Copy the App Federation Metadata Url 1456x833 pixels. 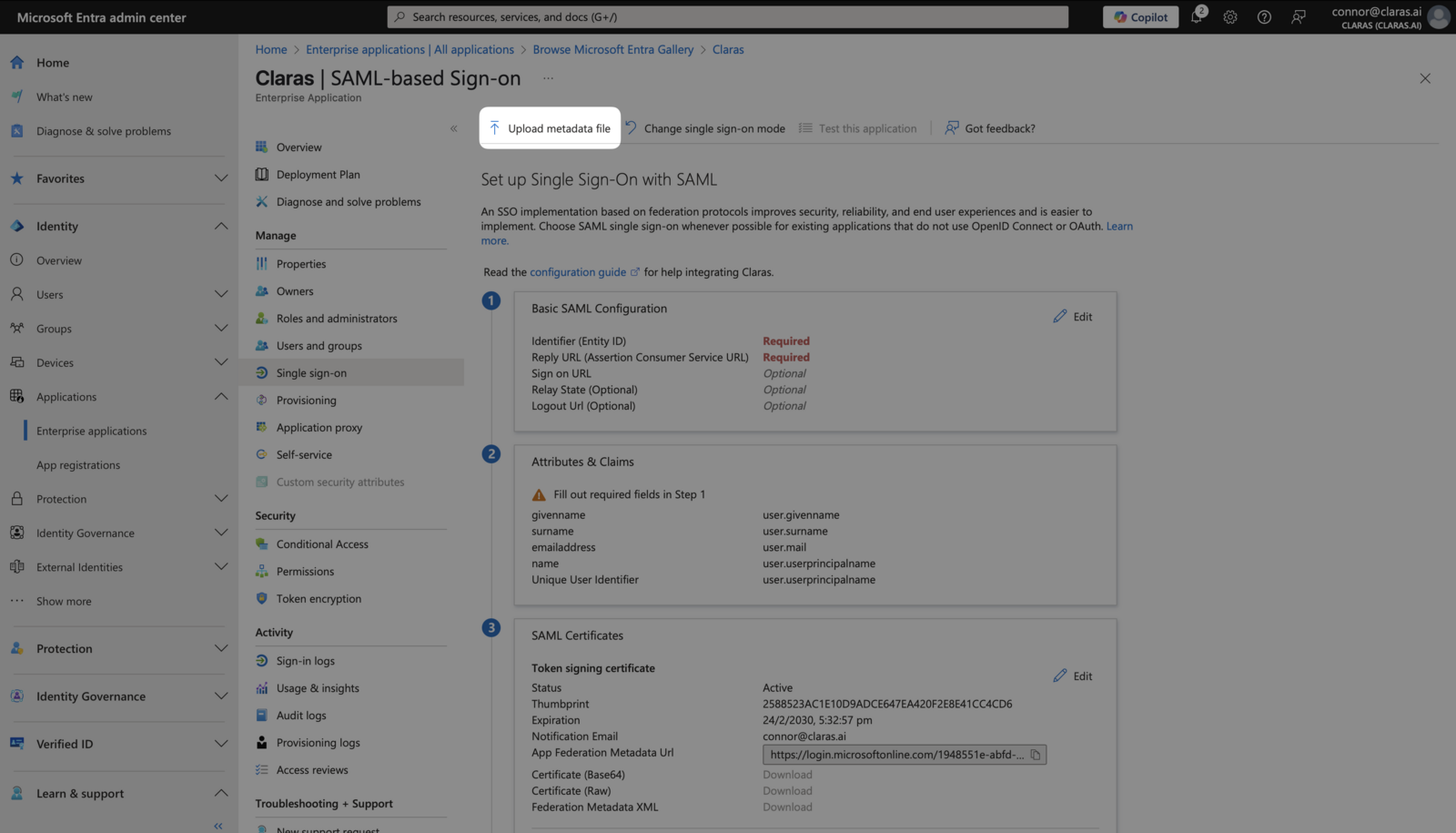tap(1036, 755)
